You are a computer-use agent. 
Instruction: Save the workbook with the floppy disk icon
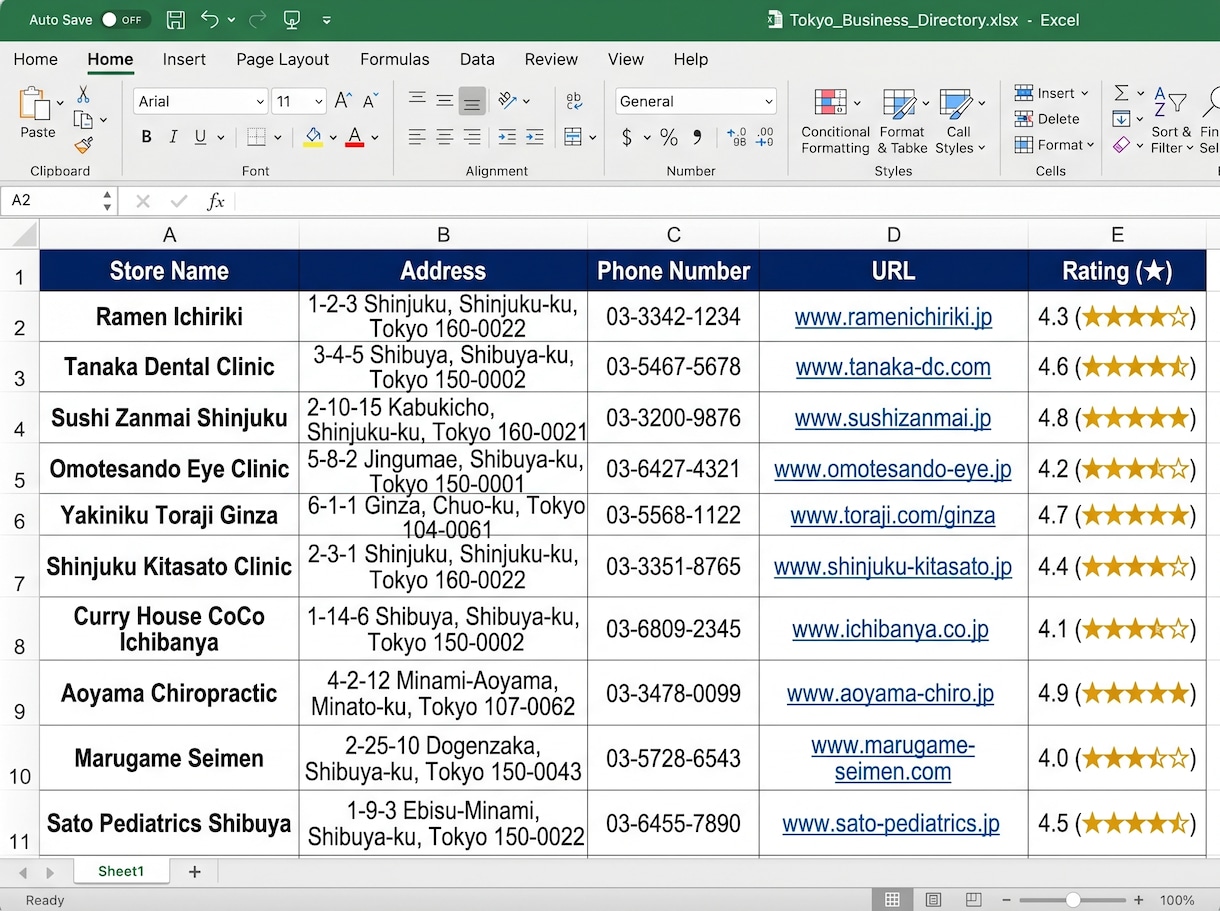[x=175, y=19]
